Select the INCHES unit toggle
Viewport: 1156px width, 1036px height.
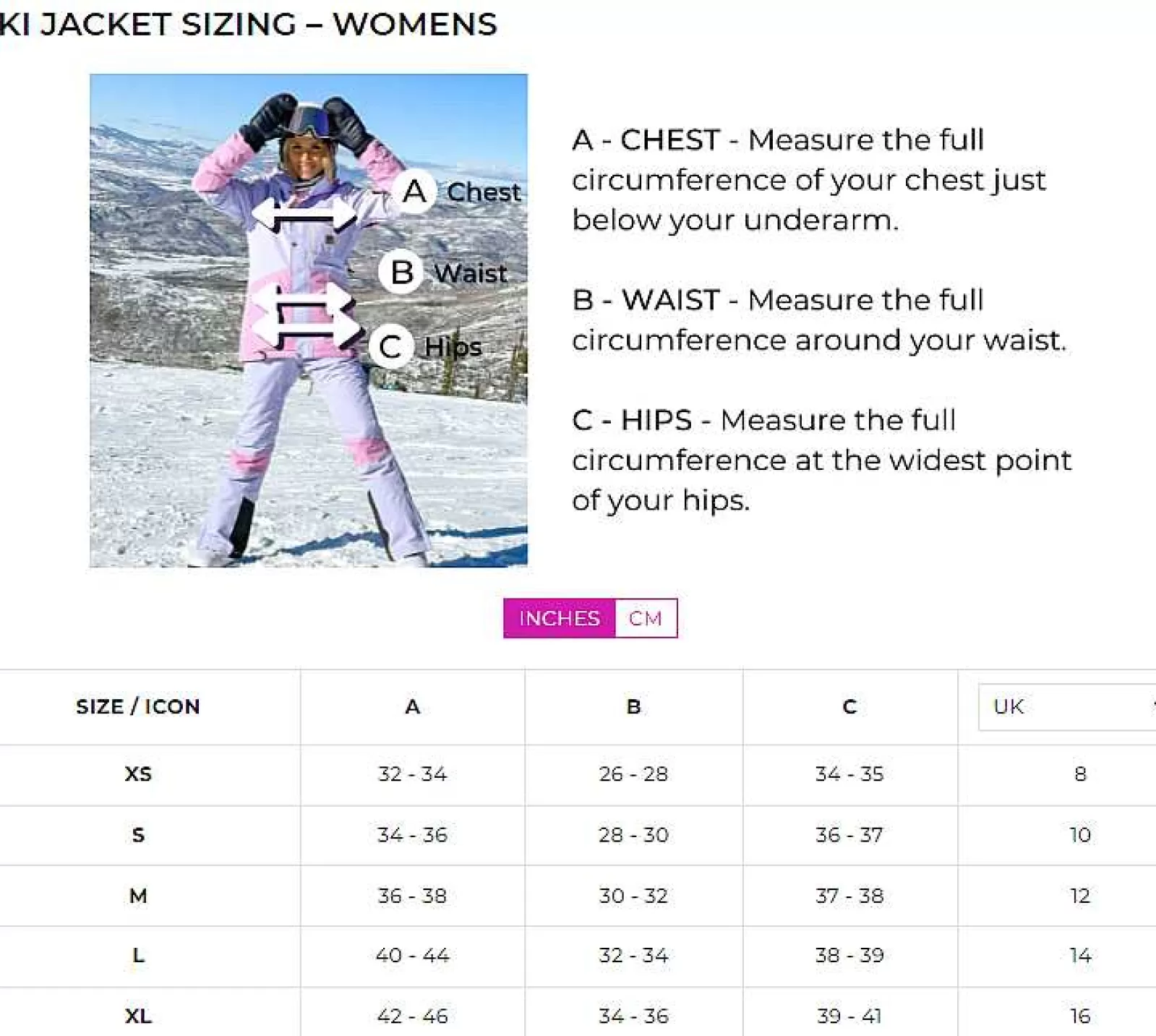(x=560, y=618)
